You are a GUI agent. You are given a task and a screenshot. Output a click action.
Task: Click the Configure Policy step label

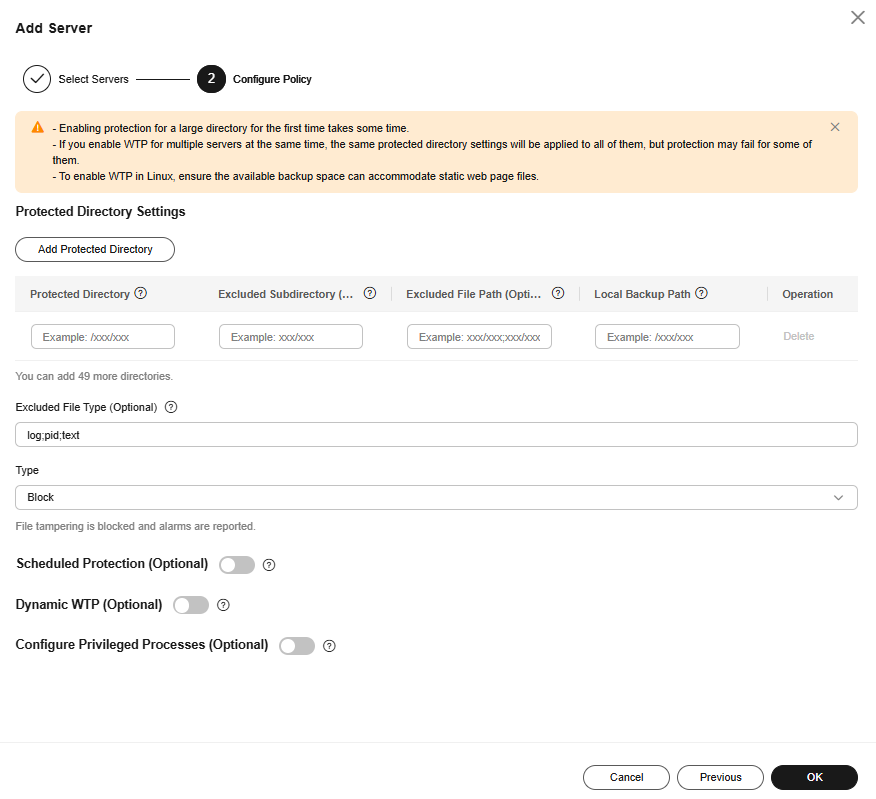(x=272, y=79)
